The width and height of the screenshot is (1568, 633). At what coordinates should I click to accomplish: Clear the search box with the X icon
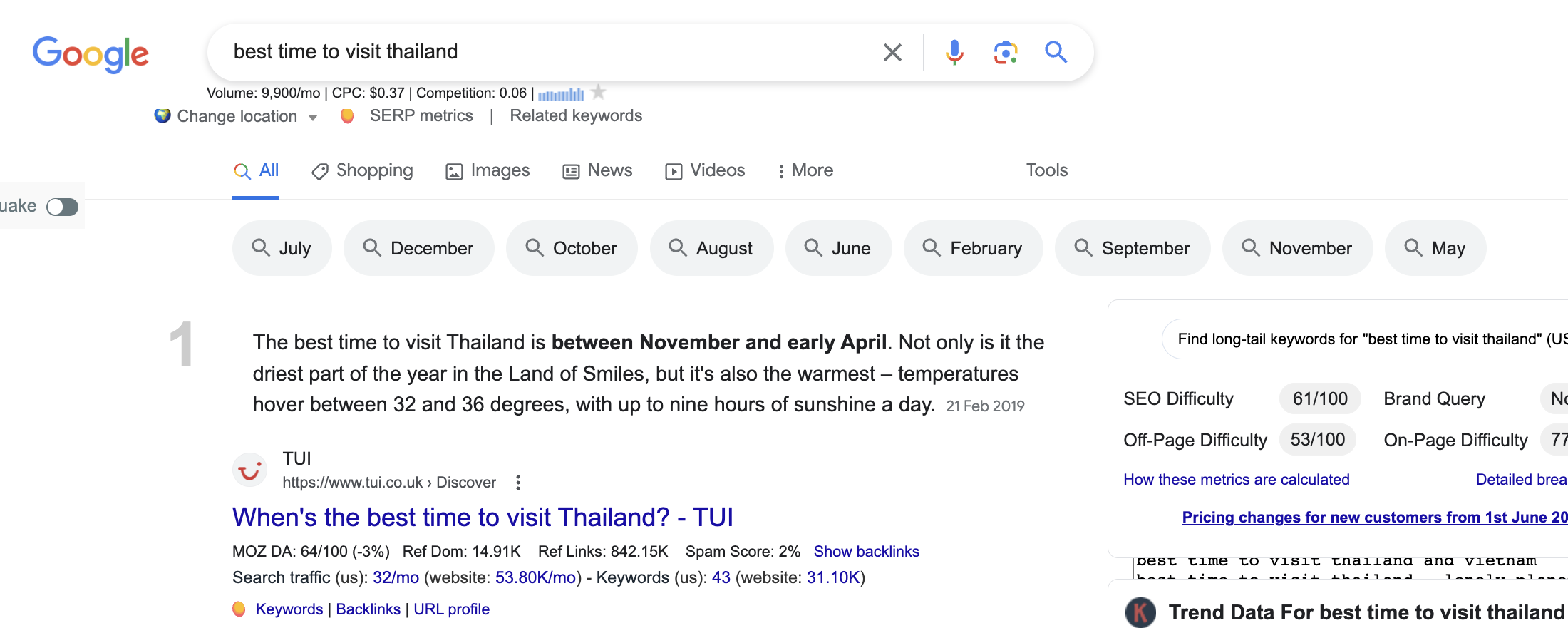892,52
